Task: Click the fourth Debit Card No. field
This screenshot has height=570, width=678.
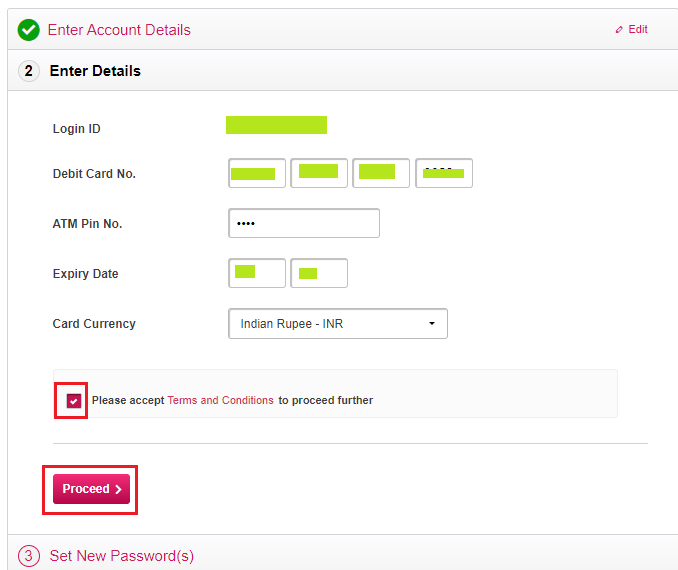Action: click(444, 173)
